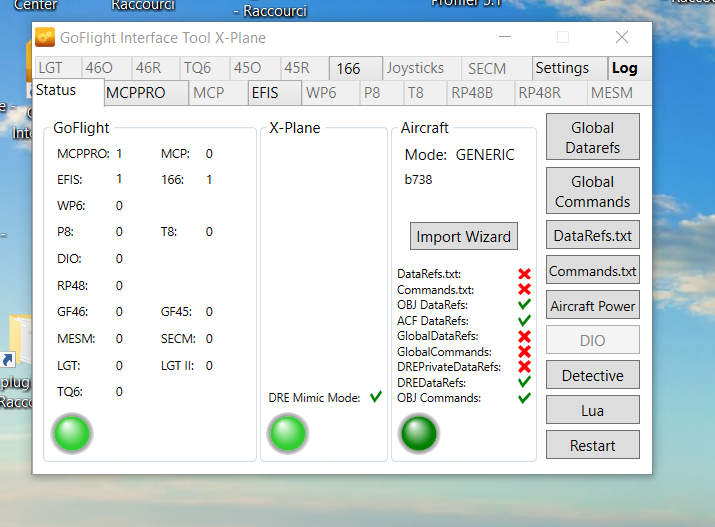
Task: Click the Restart button
Action: [593, 444]
